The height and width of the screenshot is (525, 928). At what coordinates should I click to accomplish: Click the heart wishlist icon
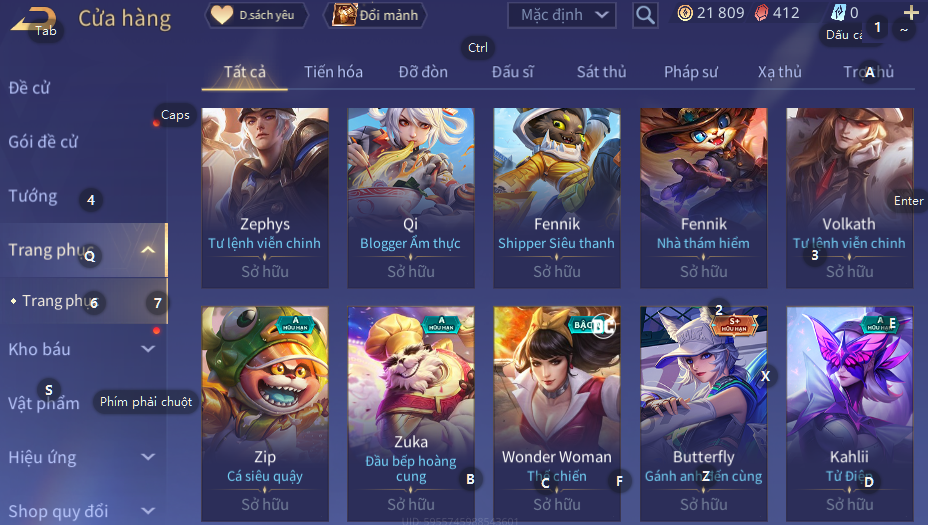coord(222,15)
